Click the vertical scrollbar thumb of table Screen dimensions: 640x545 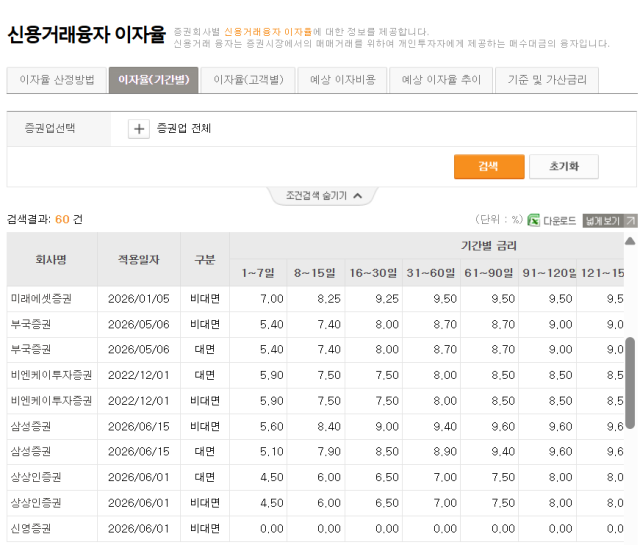tap(630, 383)
